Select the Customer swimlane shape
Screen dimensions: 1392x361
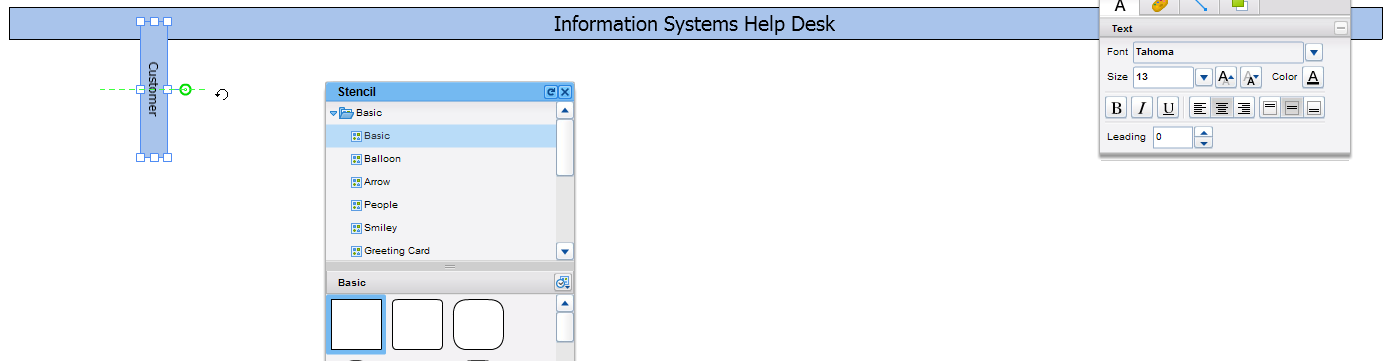click(154, 89)
